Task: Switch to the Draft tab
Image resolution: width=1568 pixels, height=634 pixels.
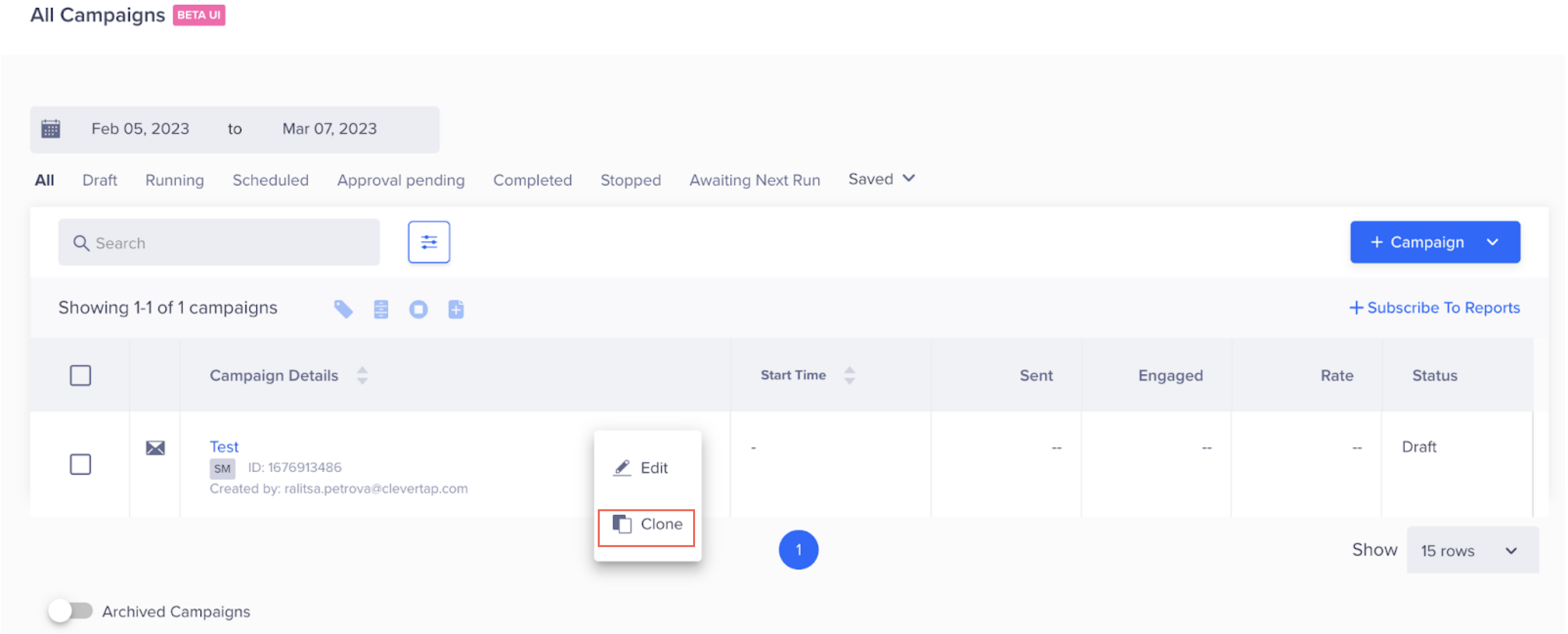Action: 99,180
